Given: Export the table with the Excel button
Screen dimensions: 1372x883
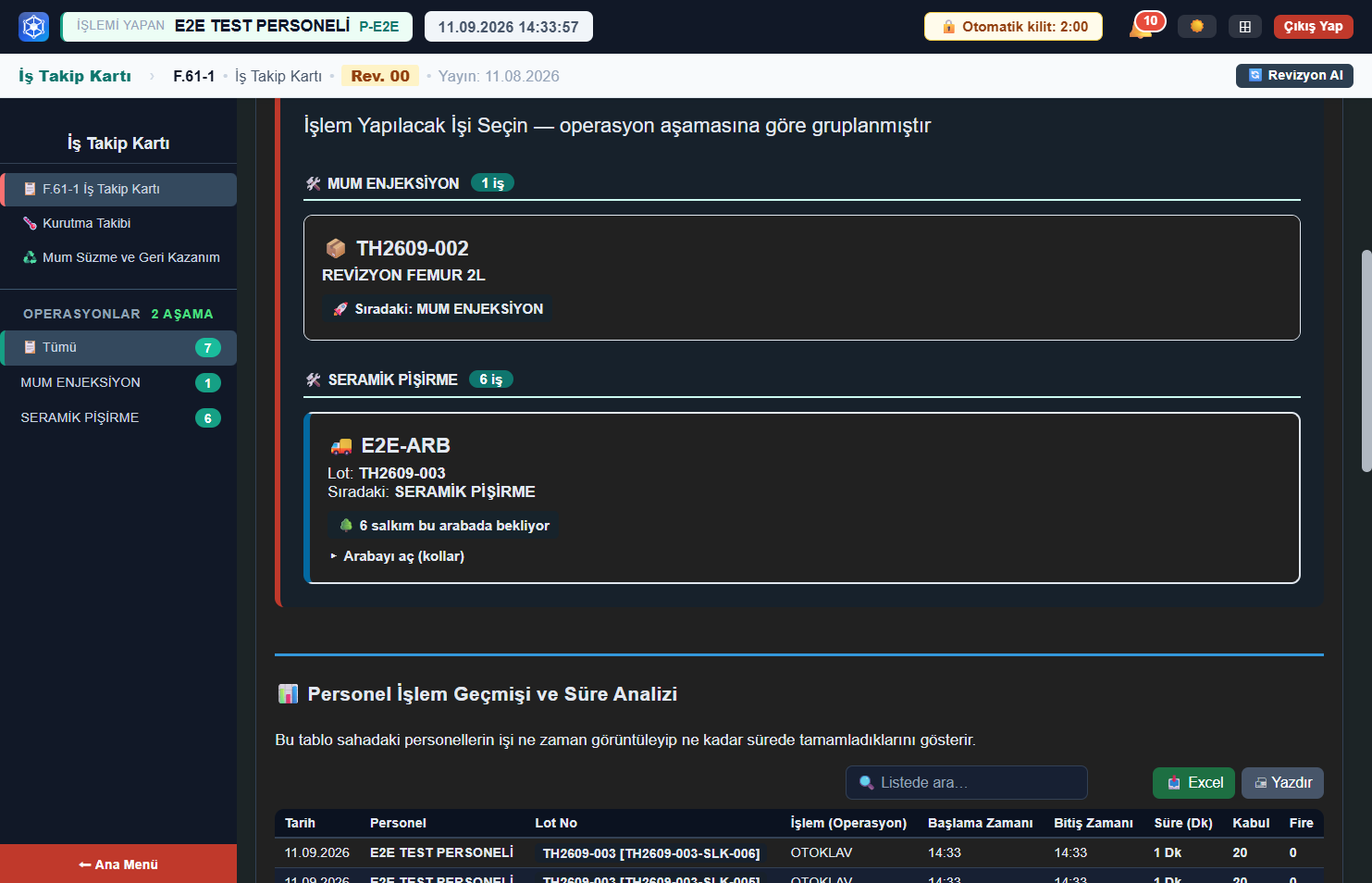Looking at the screenshot, I should pos(1193,783).
